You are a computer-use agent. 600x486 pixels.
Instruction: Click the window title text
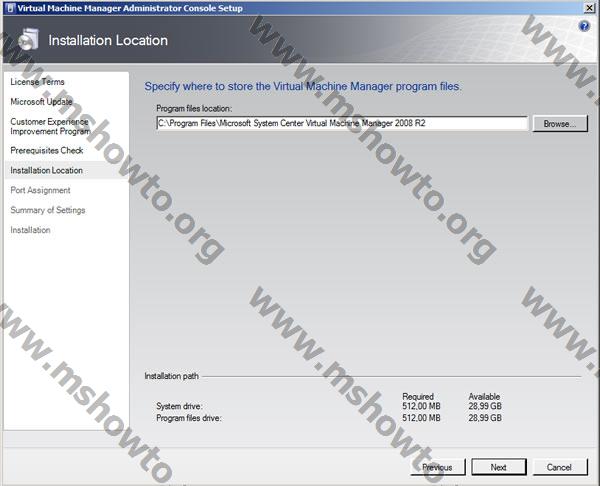[x=130, y=8]
